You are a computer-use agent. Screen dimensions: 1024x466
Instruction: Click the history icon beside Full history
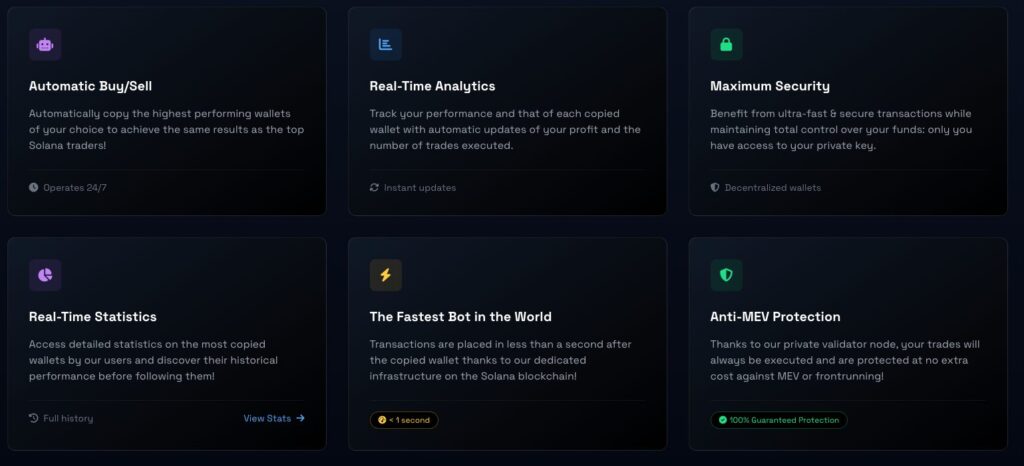click(x=33, y=418)
